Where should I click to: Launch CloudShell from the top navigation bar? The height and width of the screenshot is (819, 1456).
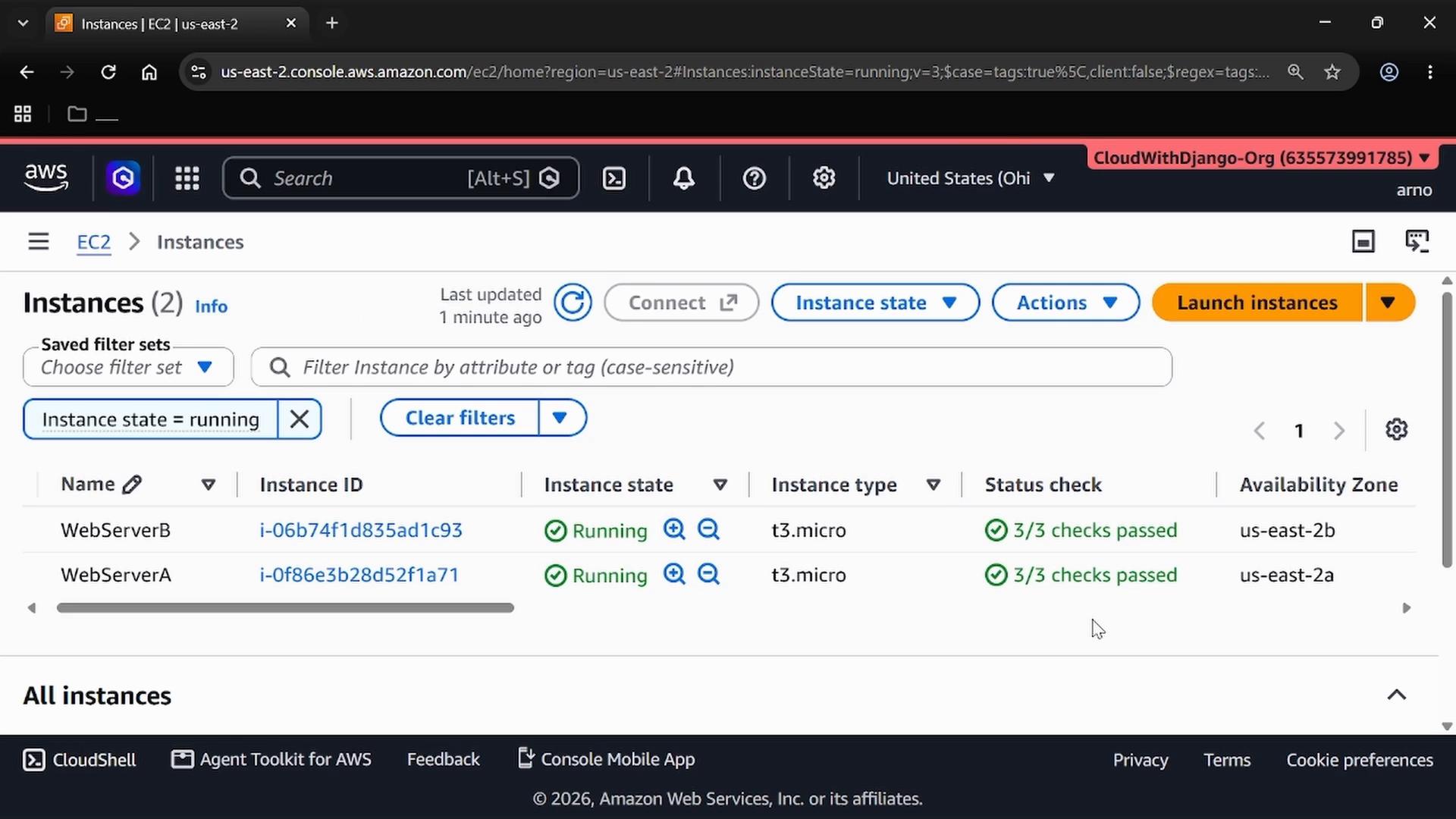[613, 178]
